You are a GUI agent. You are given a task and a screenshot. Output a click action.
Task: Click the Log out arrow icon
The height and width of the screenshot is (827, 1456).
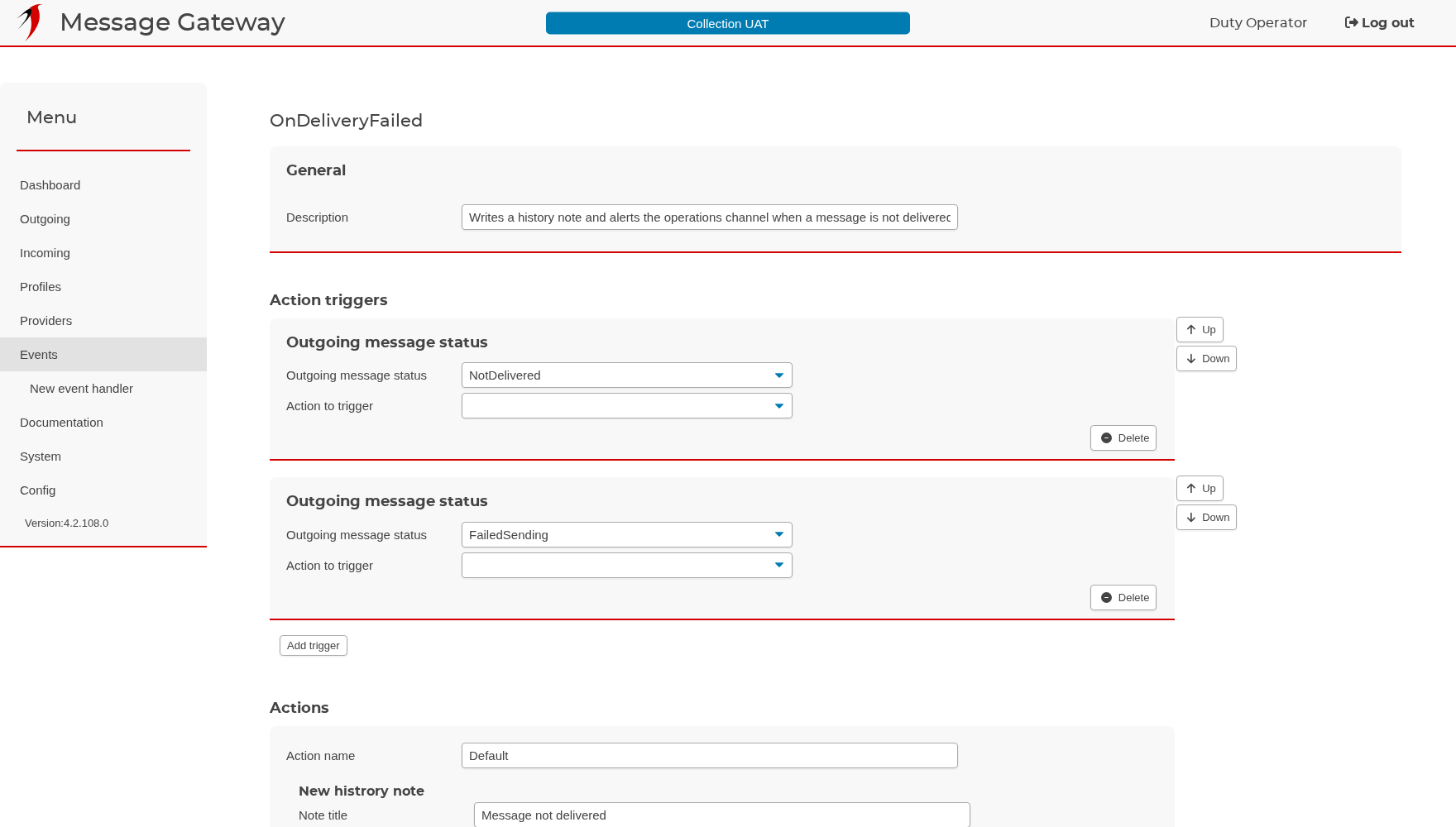1351,22
